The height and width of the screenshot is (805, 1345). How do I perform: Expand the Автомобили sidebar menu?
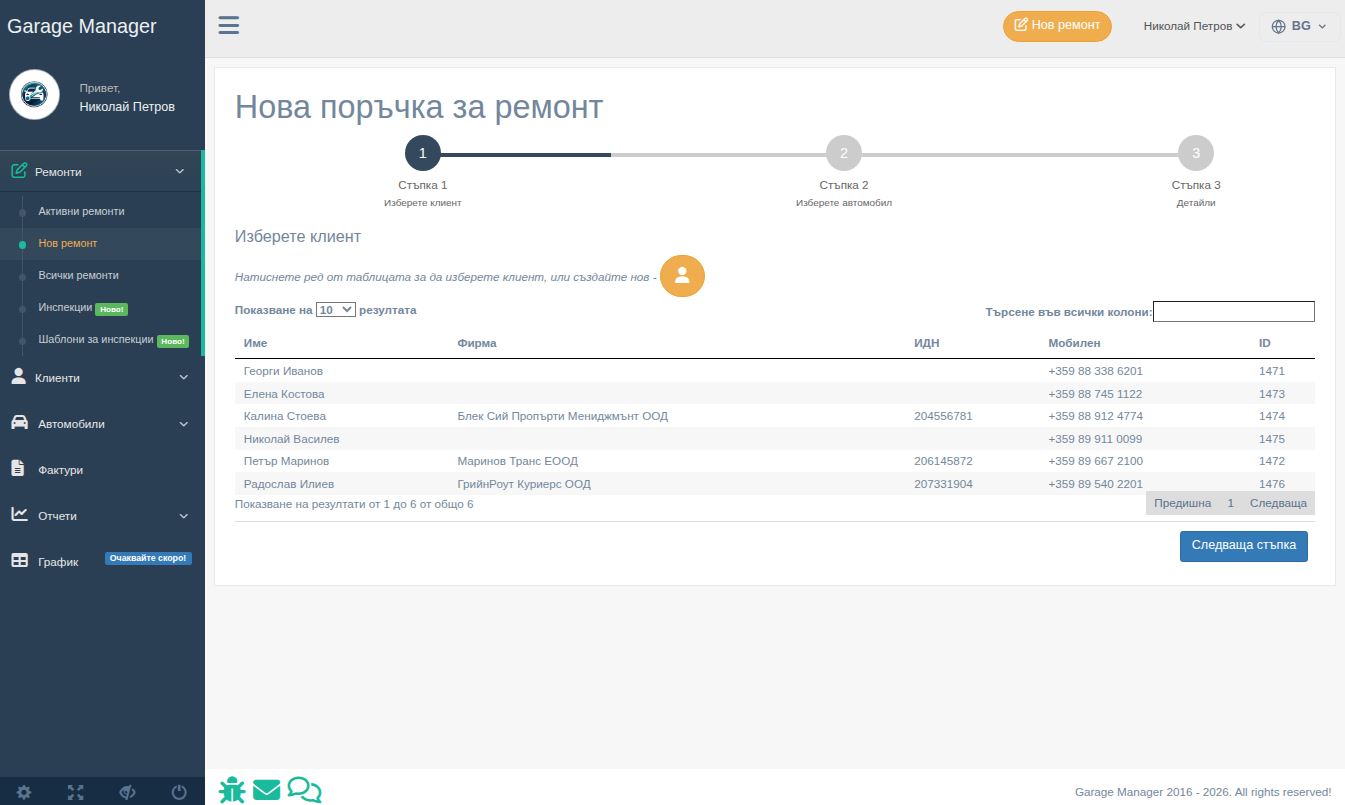coord(100,424)
